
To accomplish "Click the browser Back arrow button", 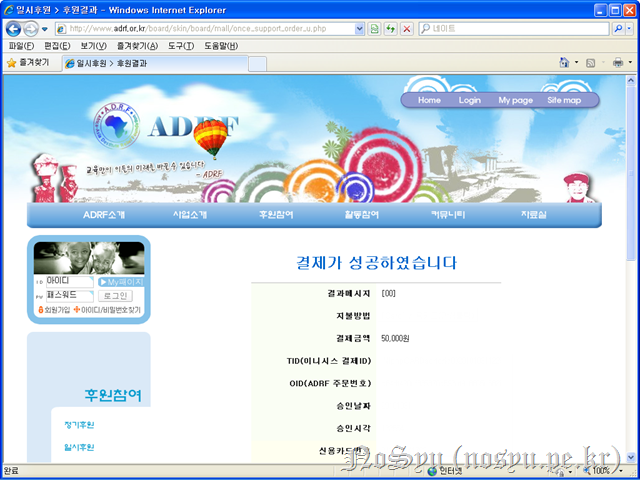I will pos(15,29).
